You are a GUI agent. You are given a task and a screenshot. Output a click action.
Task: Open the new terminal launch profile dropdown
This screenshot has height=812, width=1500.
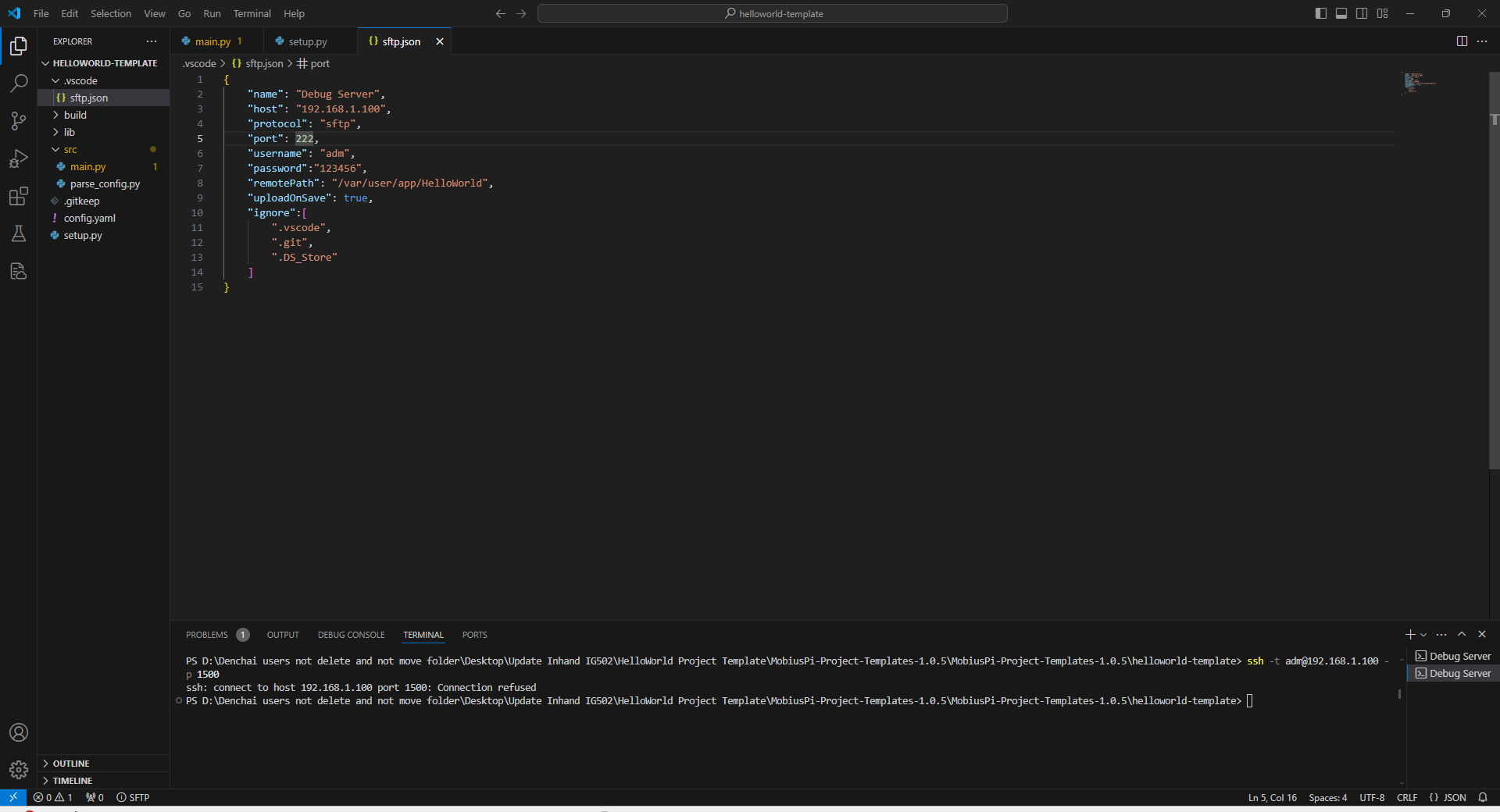pos(1423,635)
